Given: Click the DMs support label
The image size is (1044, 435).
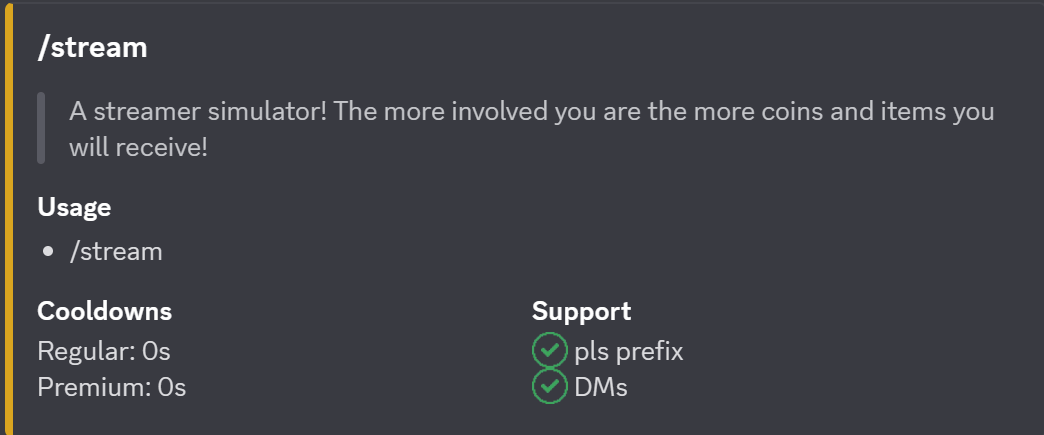Looking at the screenshot, I should [601, 387].
